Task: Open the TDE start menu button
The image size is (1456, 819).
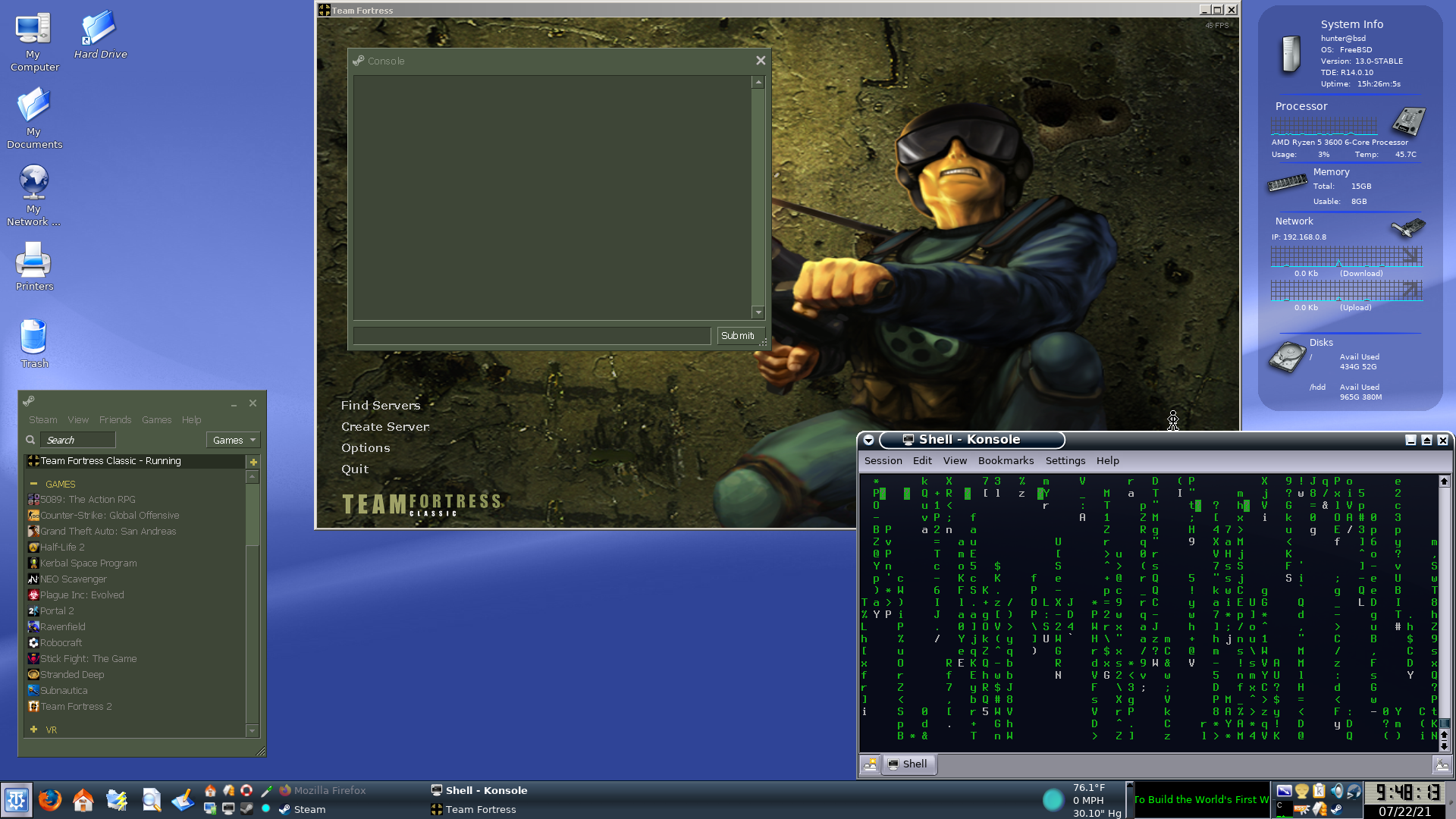Action: pyautogui.click(x=17, y=800)
